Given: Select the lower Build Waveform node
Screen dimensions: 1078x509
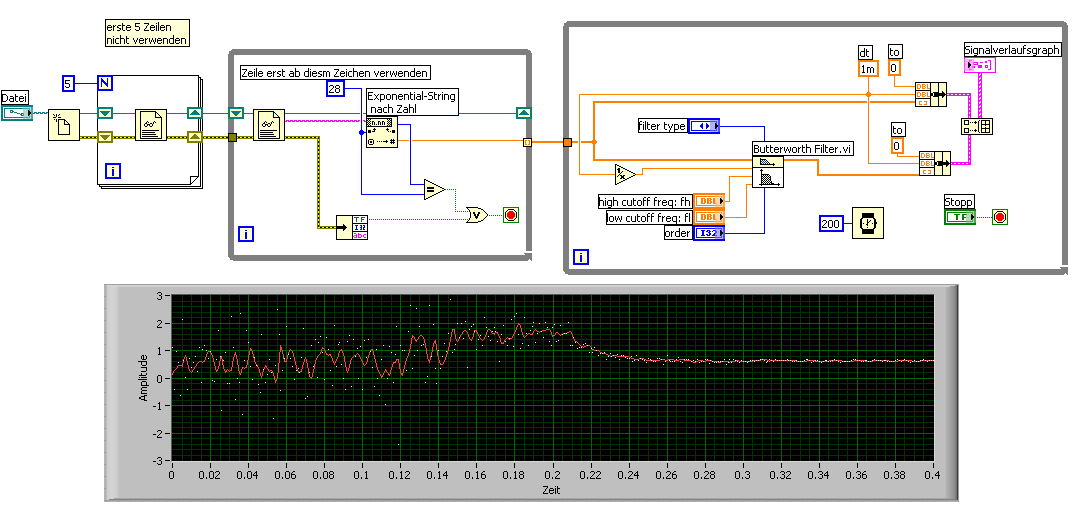Looking at the screenshot, I should pyautogui.click(x=934, y=164).
